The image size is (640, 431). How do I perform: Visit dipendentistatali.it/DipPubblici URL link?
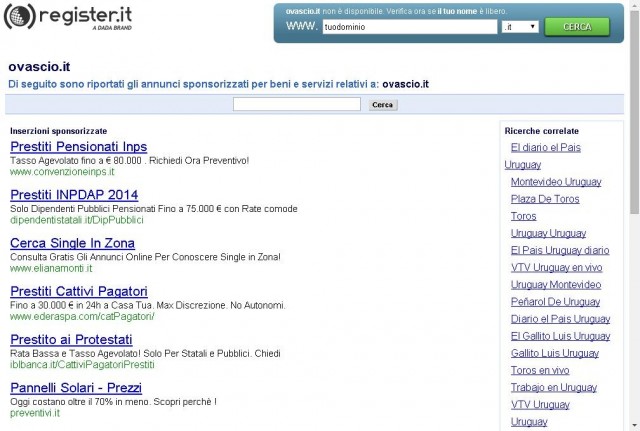77,220
